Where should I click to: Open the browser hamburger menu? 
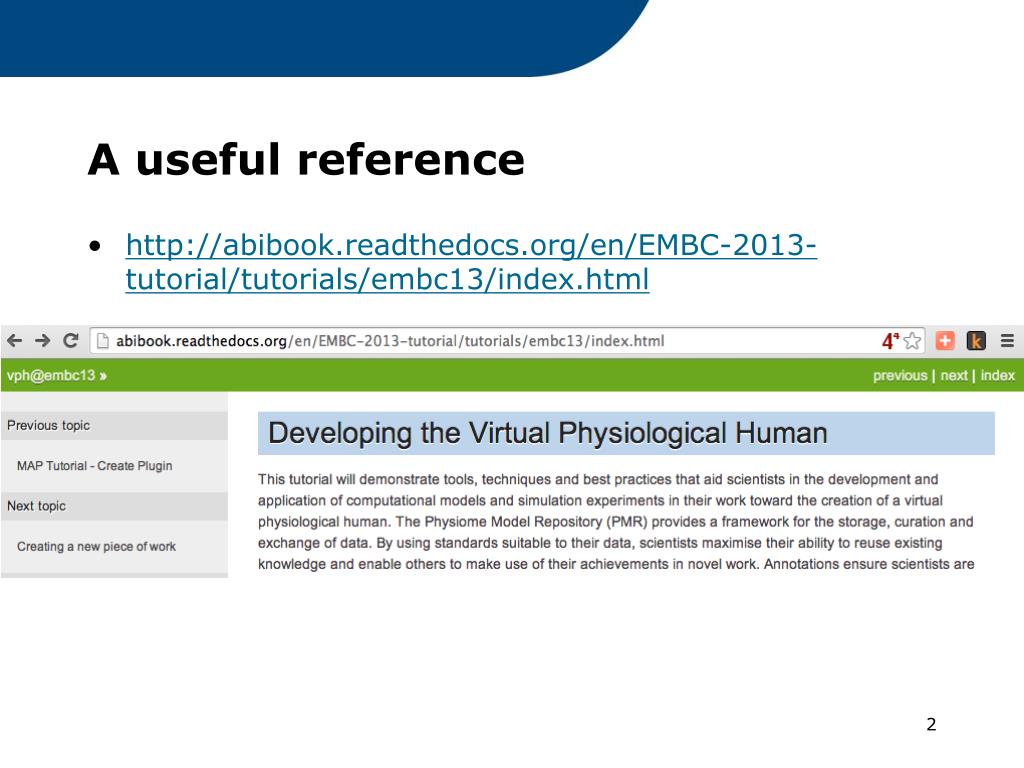(1007, 340)
